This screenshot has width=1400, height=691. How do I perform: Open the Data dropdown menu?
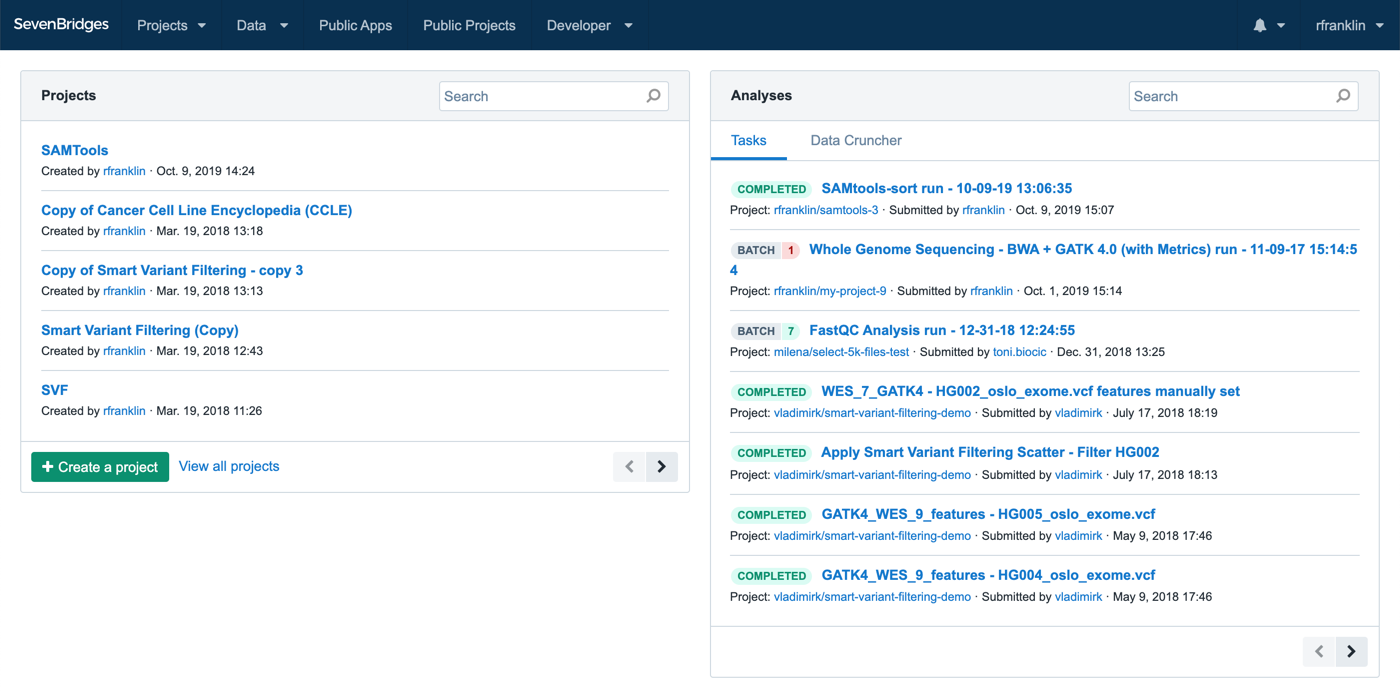tap(262, 25)
